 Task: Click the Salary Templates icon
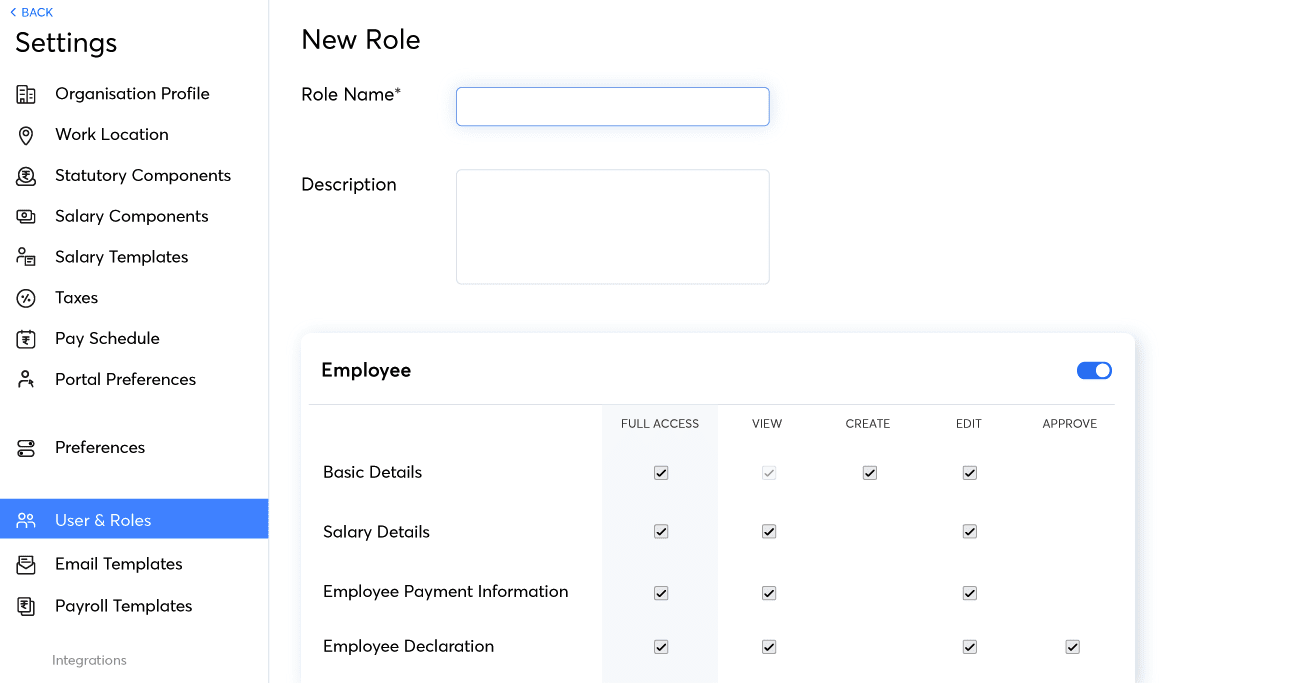pyautogui.click(x=26, y=257)
